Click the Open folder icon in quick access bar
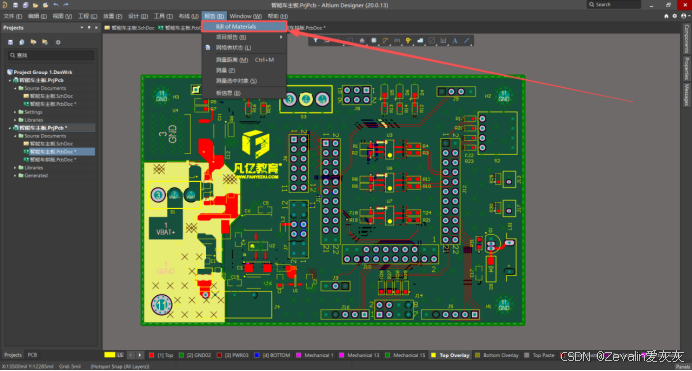 (35, 5)
